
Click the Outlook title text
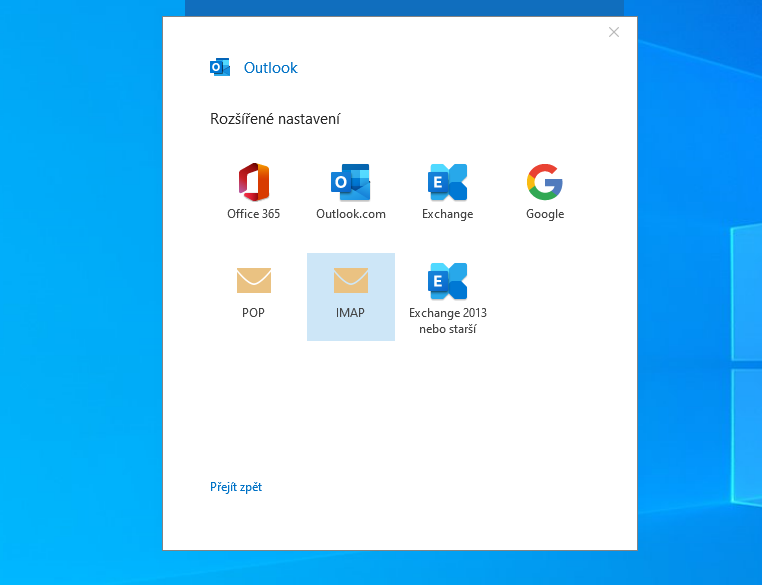pos(270,68)
